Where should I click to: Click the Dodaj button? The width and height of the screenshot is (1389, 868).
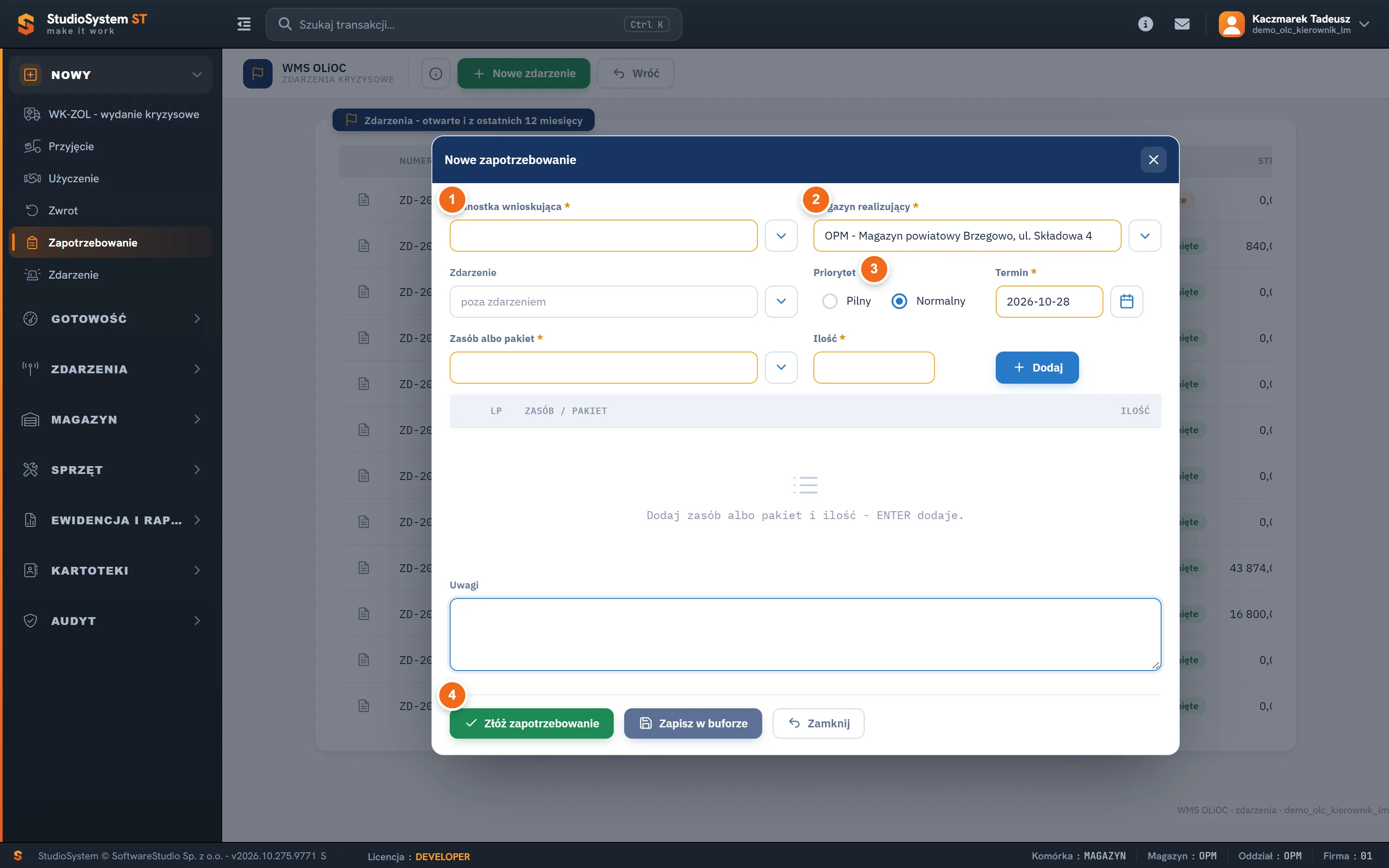point(1037,368)
